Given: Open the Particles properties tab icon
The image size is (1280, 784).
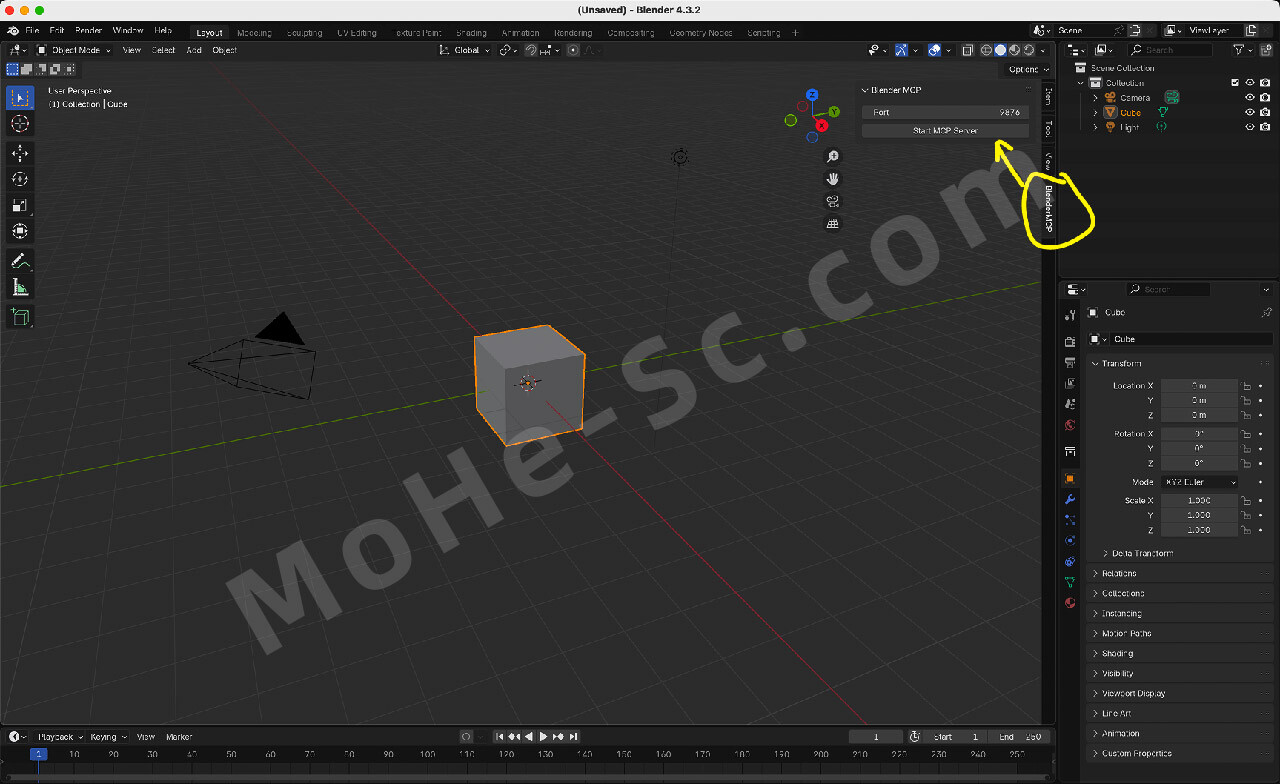Looking at the screenshot, I should click(x=1070, y=520).
